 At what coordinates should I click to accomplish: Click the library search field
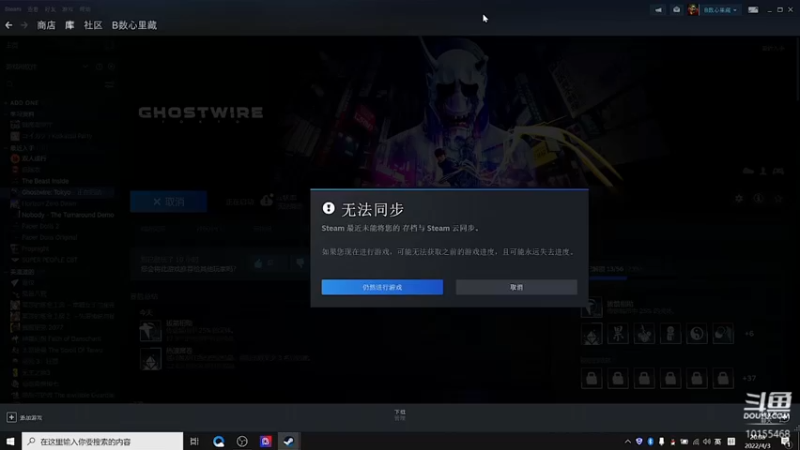[54, 84]
